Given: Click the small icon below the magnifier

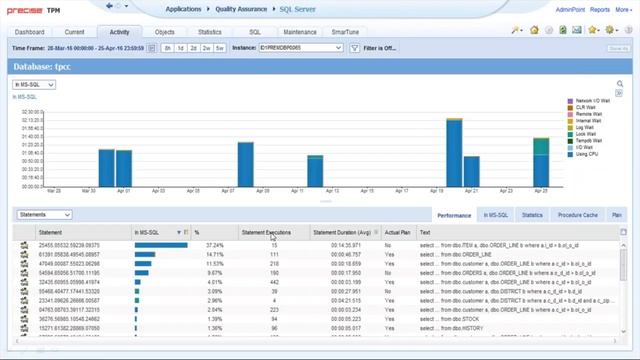Looking at the screenshot, I should pos(619,93).
